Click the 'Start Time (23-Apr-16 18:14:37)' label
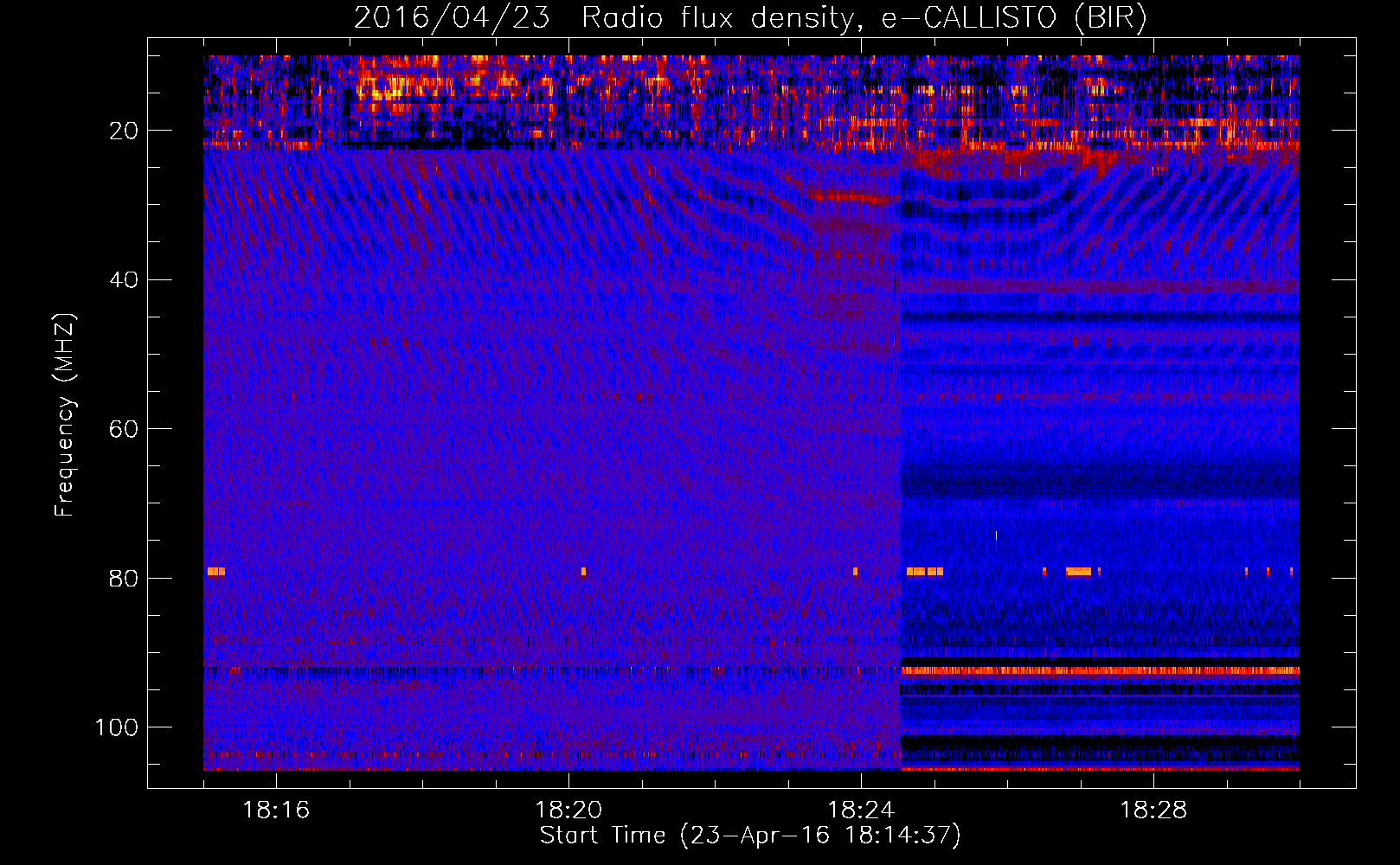 (x=750, y=836)
